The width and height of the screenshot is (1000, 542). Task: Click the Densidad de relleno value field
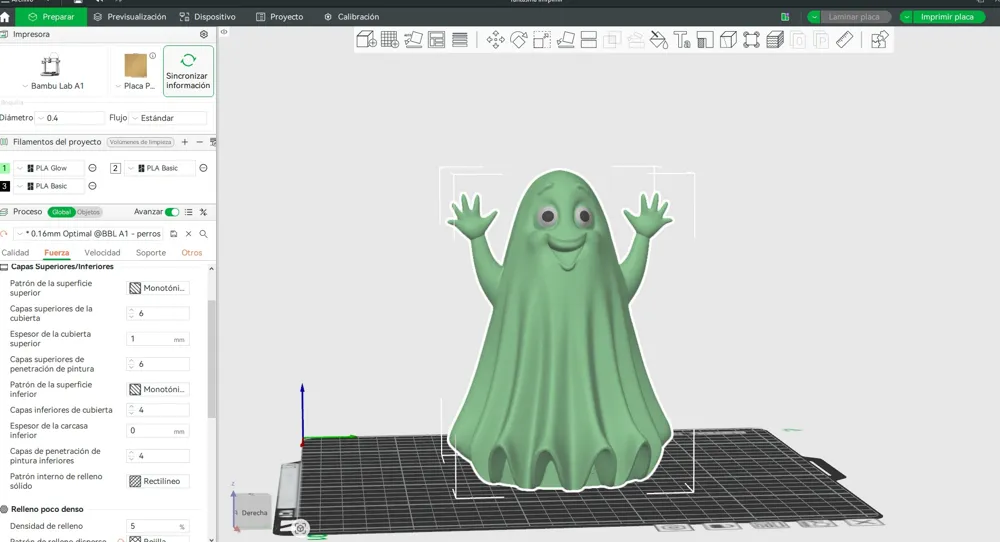coord(158,526)
